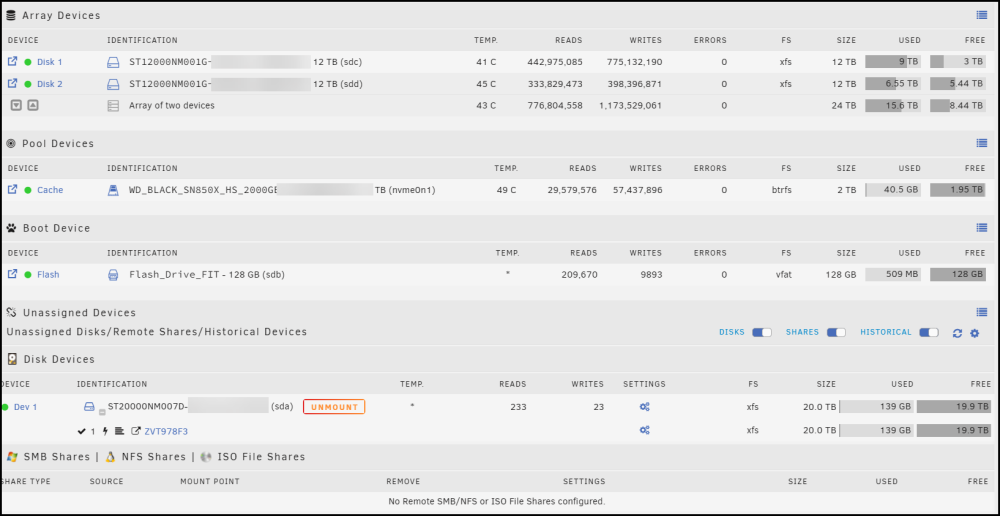Click Disk 2 used bar showing 6.55 TB
This screenshot has height=516, width=1000.
[x=893, y=84]
